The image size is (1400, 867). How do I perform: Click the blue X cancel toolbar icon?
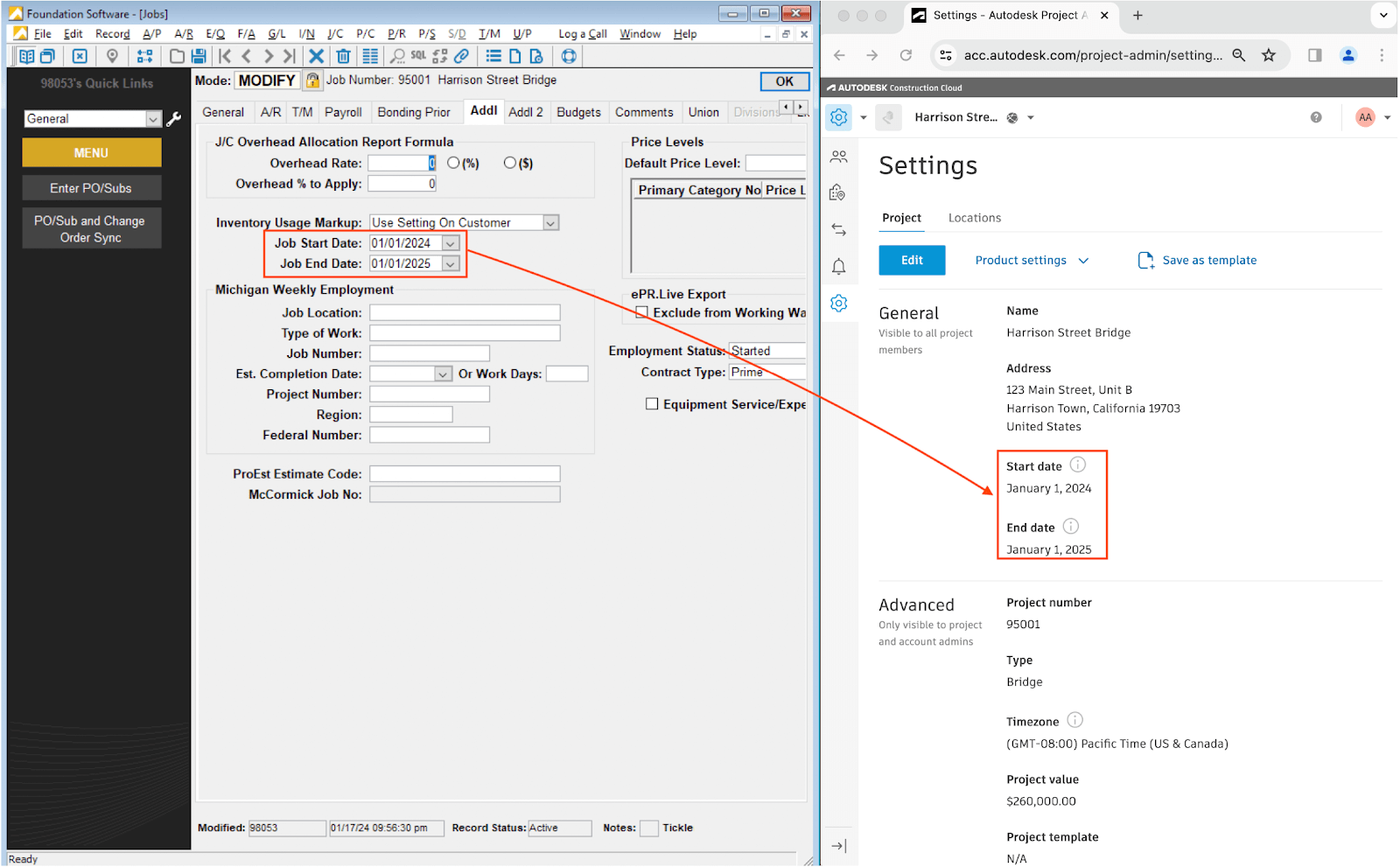[x=317, y=56]
